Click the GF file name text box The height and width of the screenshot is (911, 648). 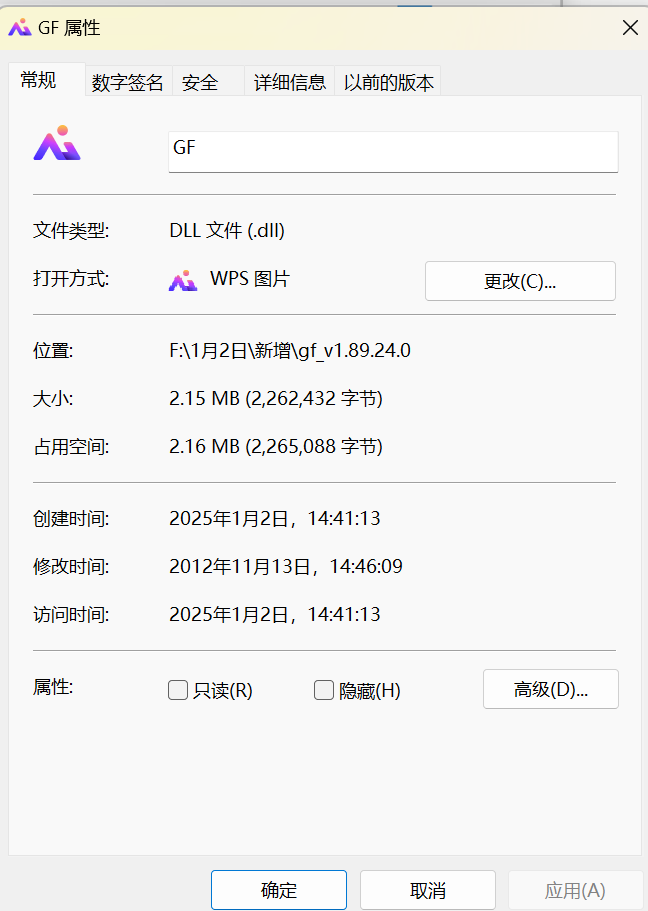click(x=392, y=151)
